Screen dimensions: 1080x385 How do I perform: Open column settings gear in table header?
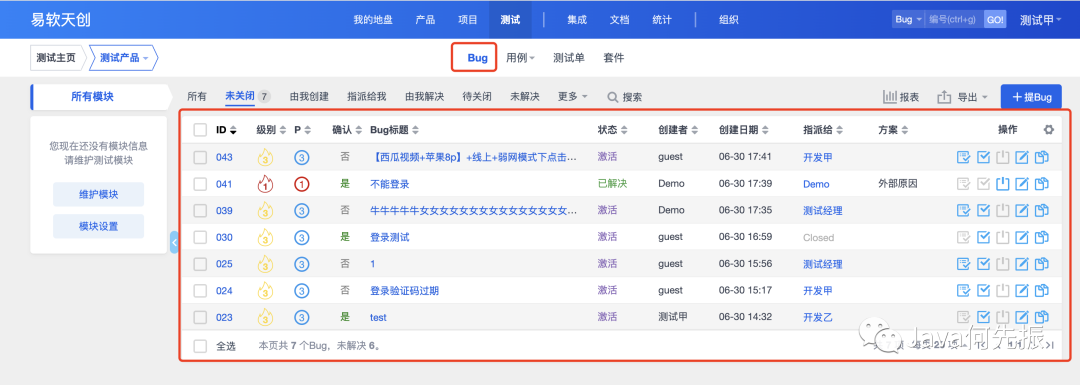(x=1049, y=129)
